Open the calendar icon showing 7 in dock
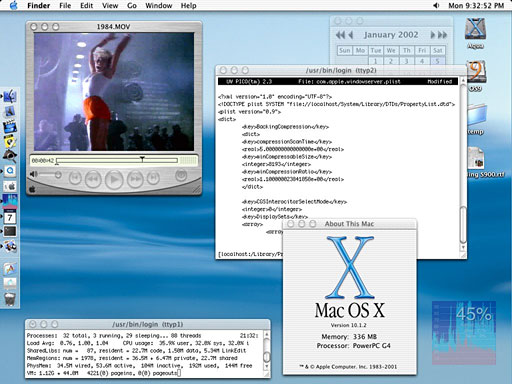512x384 pixels. tap(10, 217)
